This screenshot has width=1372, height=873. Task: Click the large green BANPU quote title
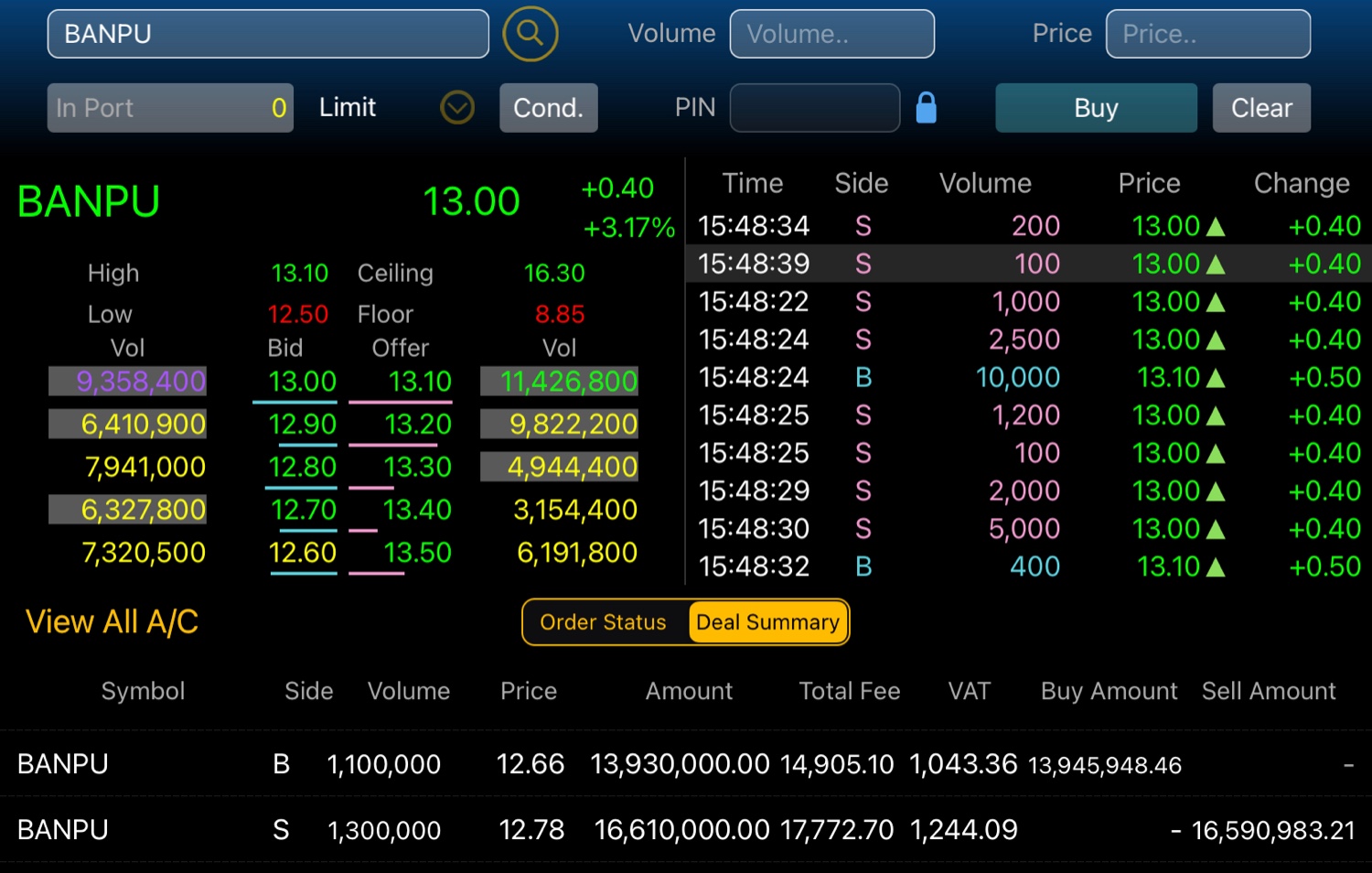pos(89,202)
